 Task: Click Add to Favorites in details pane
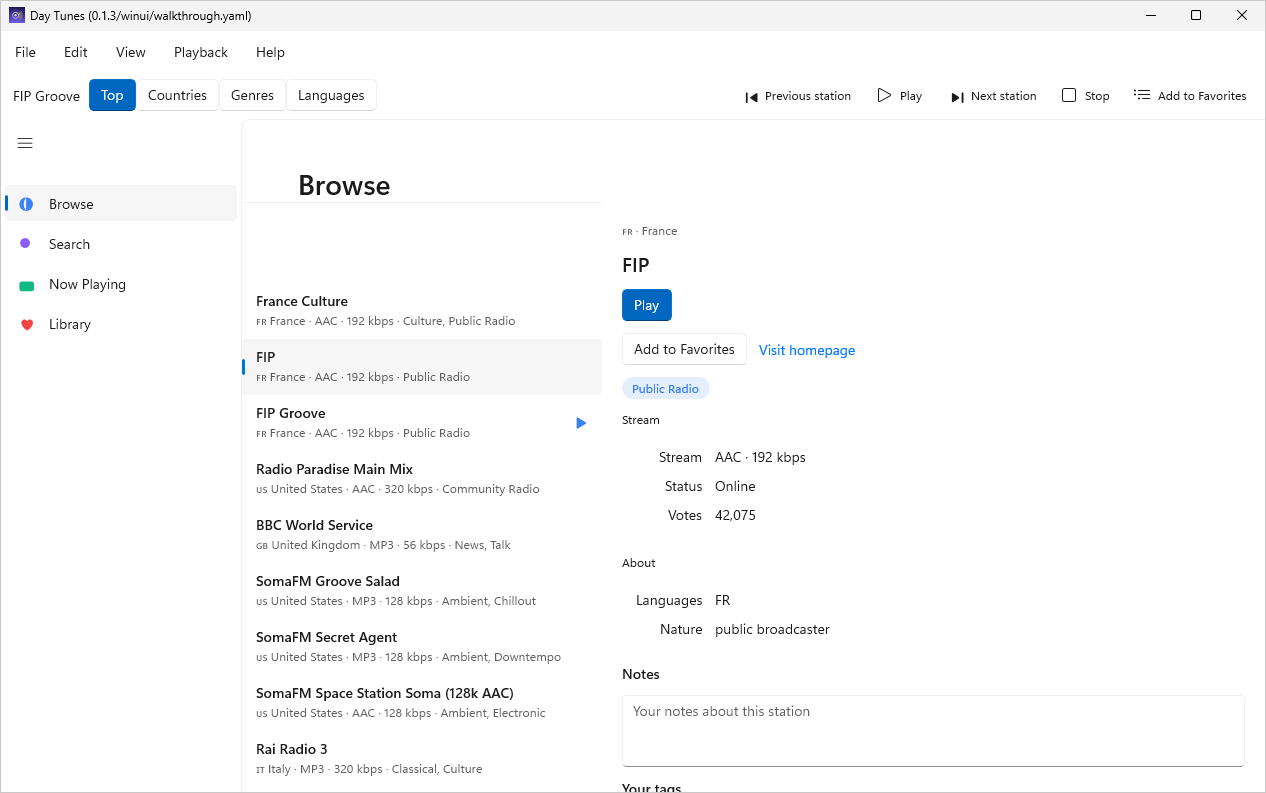(x=684, y=349)
